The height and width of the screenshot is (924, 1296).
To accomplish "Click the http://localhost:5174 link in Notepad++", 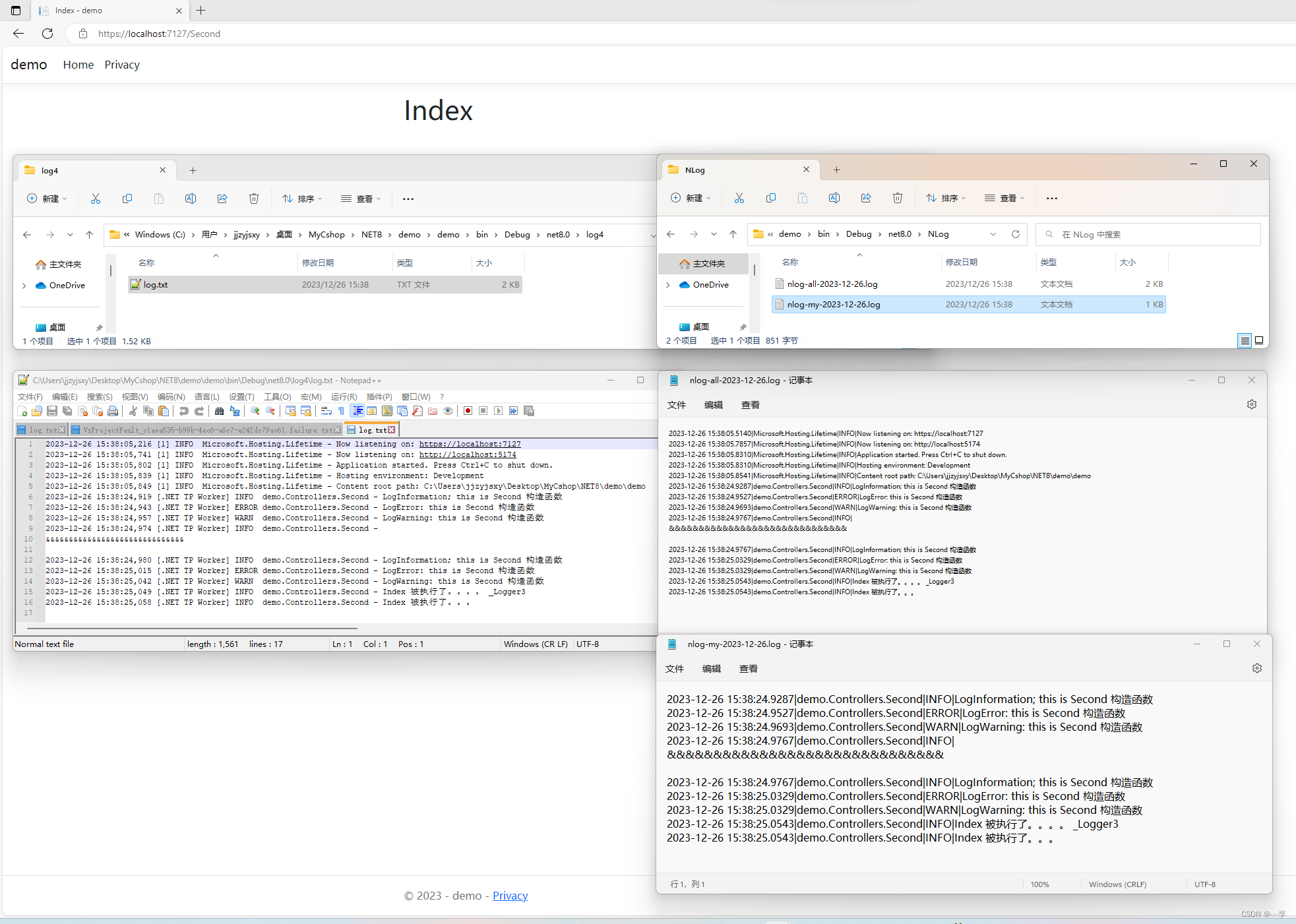I will [x=468, y=454].
